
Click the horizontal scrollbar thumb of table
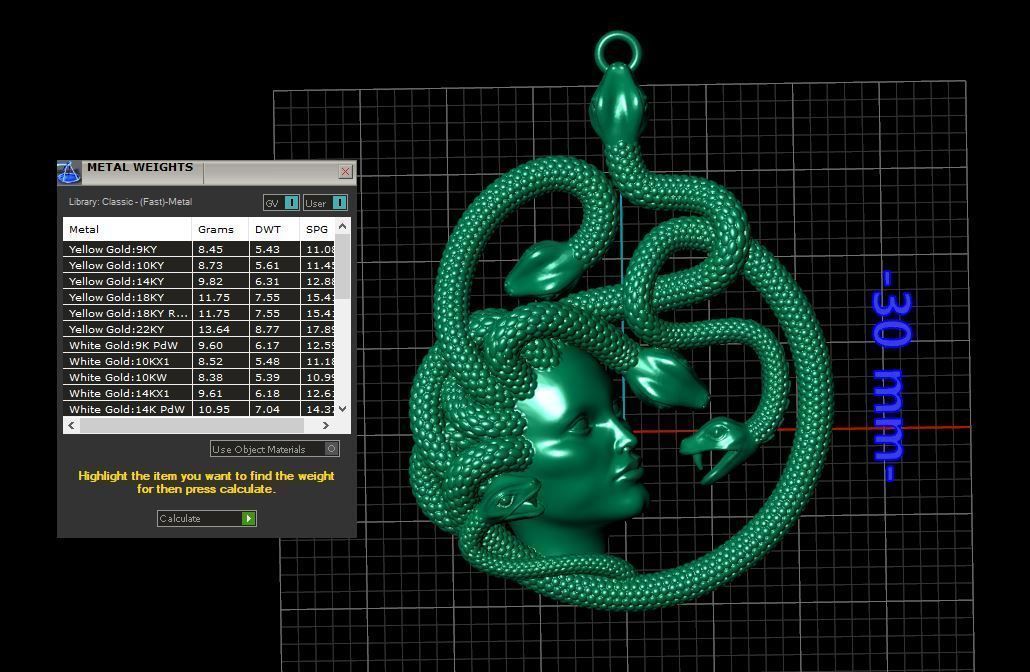(192, 426)
